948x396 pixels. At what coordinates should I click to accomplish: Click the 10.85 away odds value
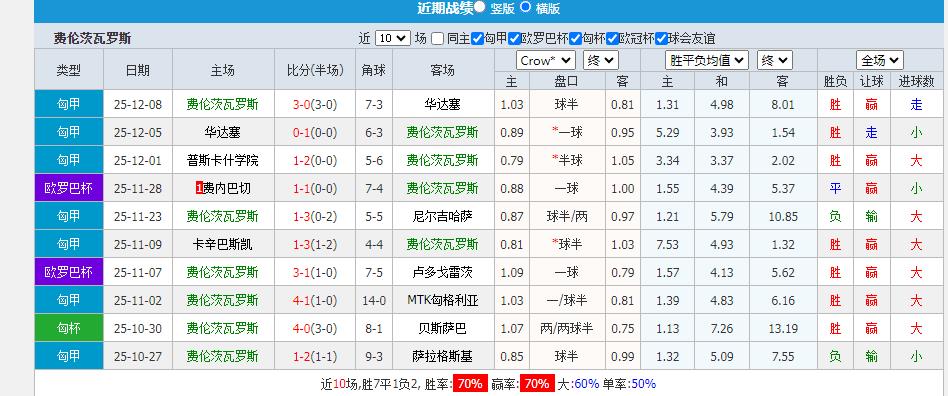(x=784, y=216)
